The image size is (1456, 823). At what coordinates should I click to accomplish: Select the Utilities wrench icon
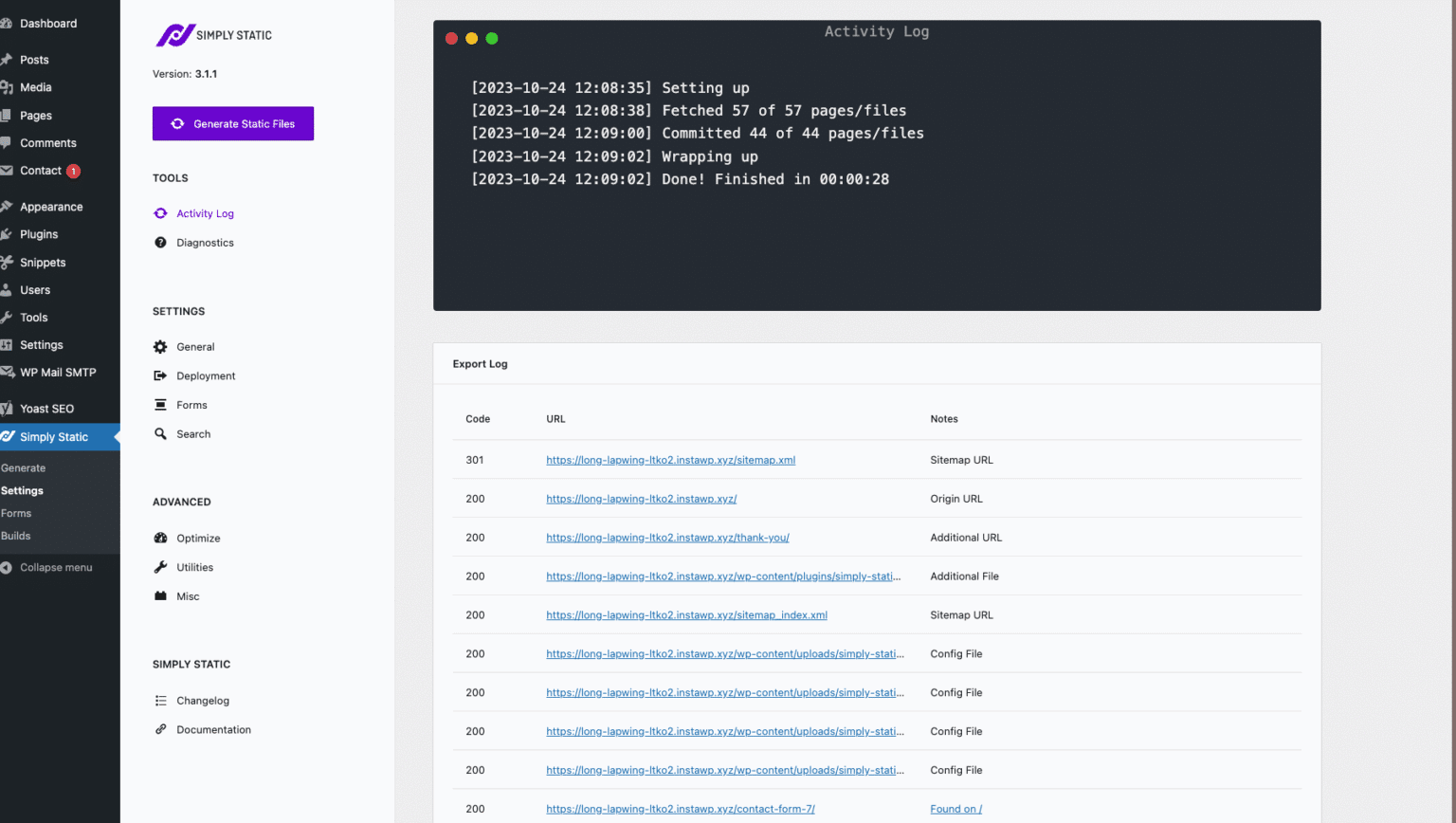point(160,566)
